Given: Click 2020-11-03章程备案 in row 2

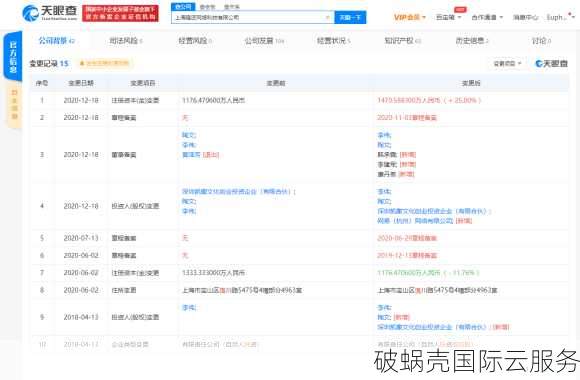Looking at the screenshot, I should (x=407, y=118).
